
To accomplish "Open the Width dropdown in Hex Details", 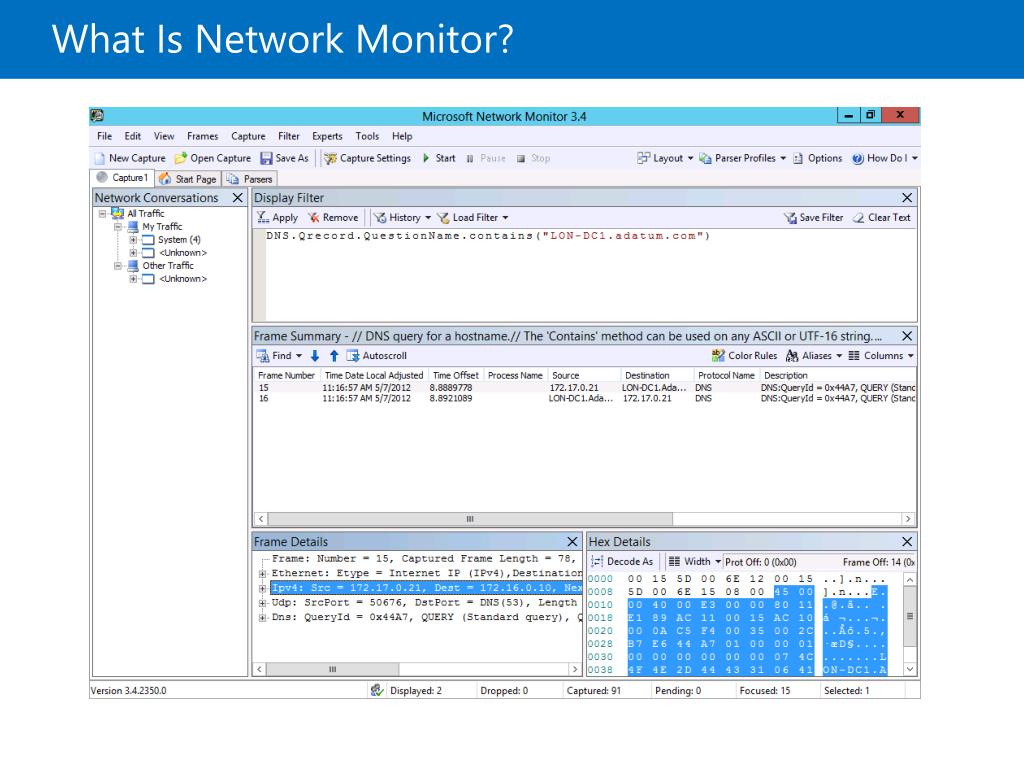I will (x=694, y=562).
